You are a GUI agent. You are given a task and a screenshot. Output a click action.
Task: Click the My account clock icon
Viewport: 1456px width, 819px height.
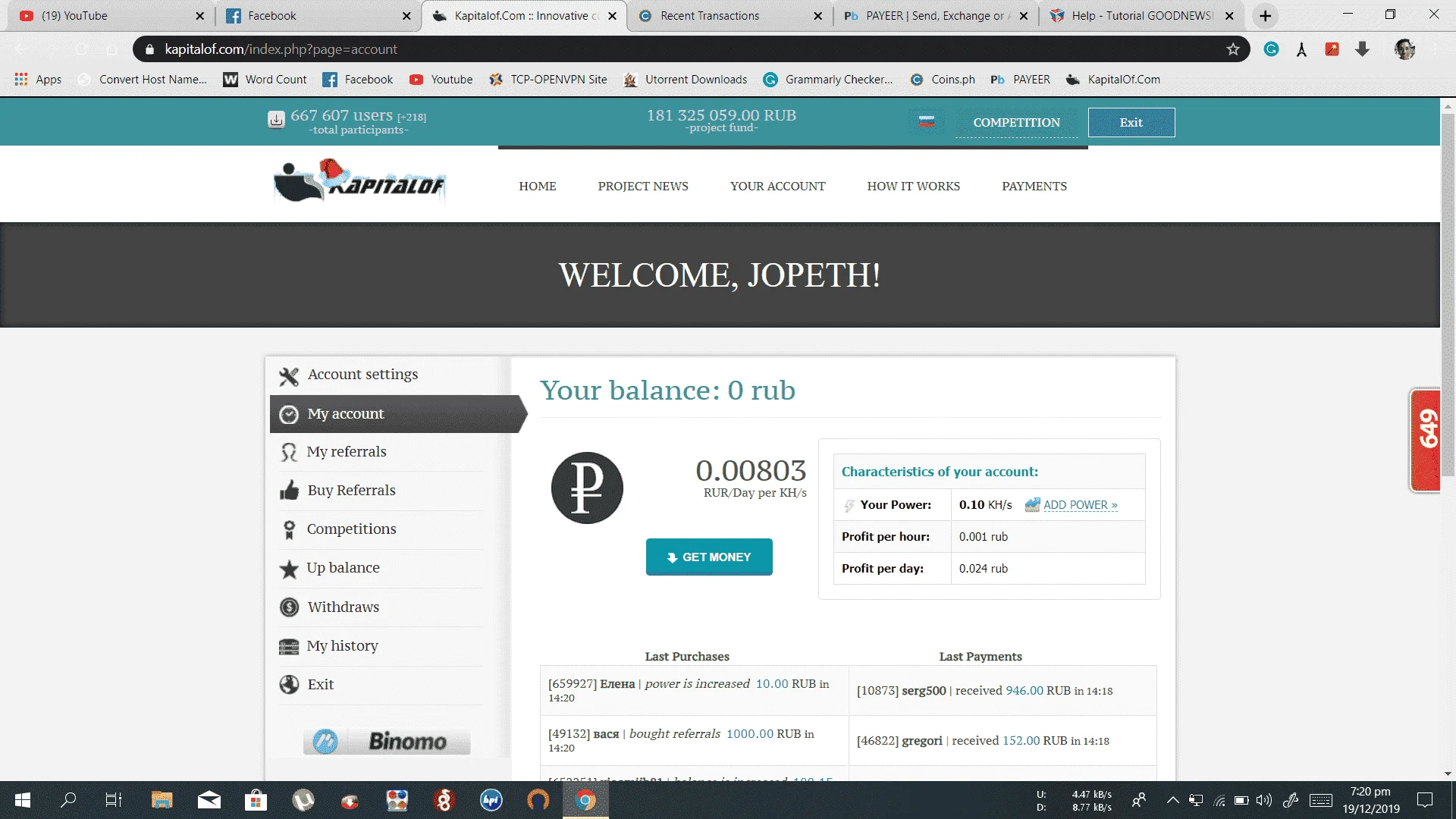[x=289, y=415]
